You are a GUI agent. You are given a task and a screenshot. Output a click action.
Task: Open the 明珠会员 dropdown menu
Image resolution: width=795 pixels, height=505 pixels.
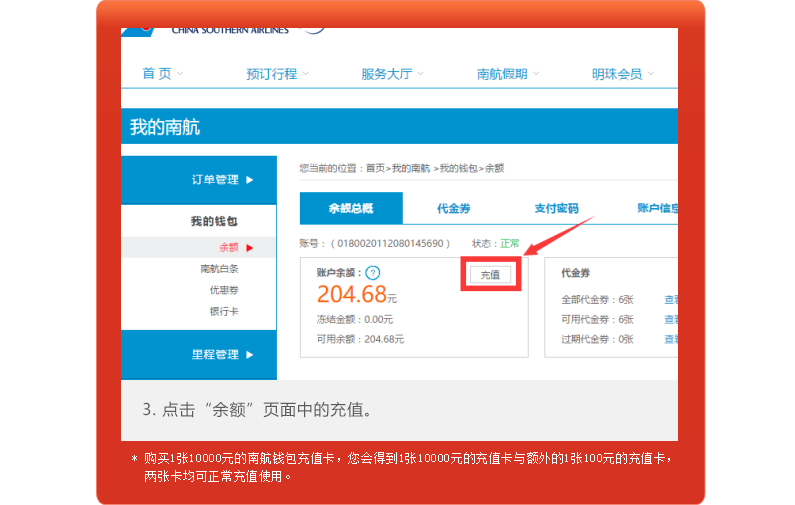[x=623, y=74]
